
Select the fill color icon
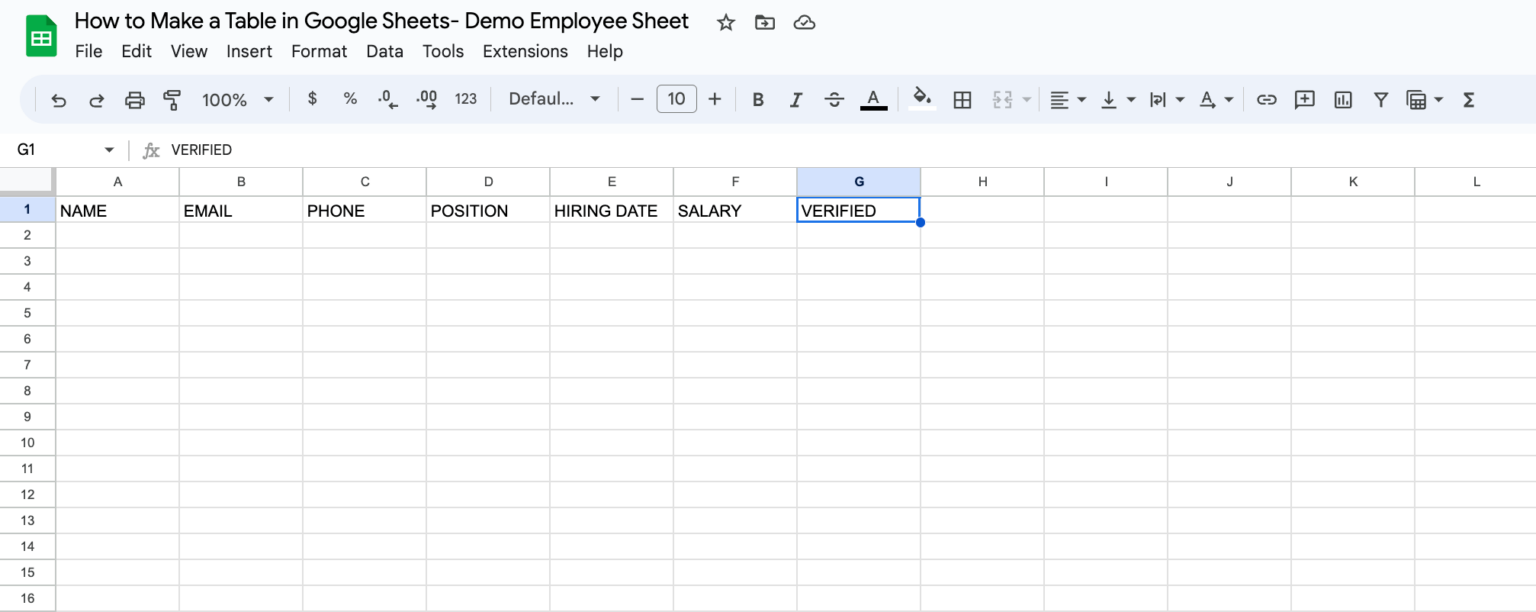pyautogui.click(x=922, y=99)
